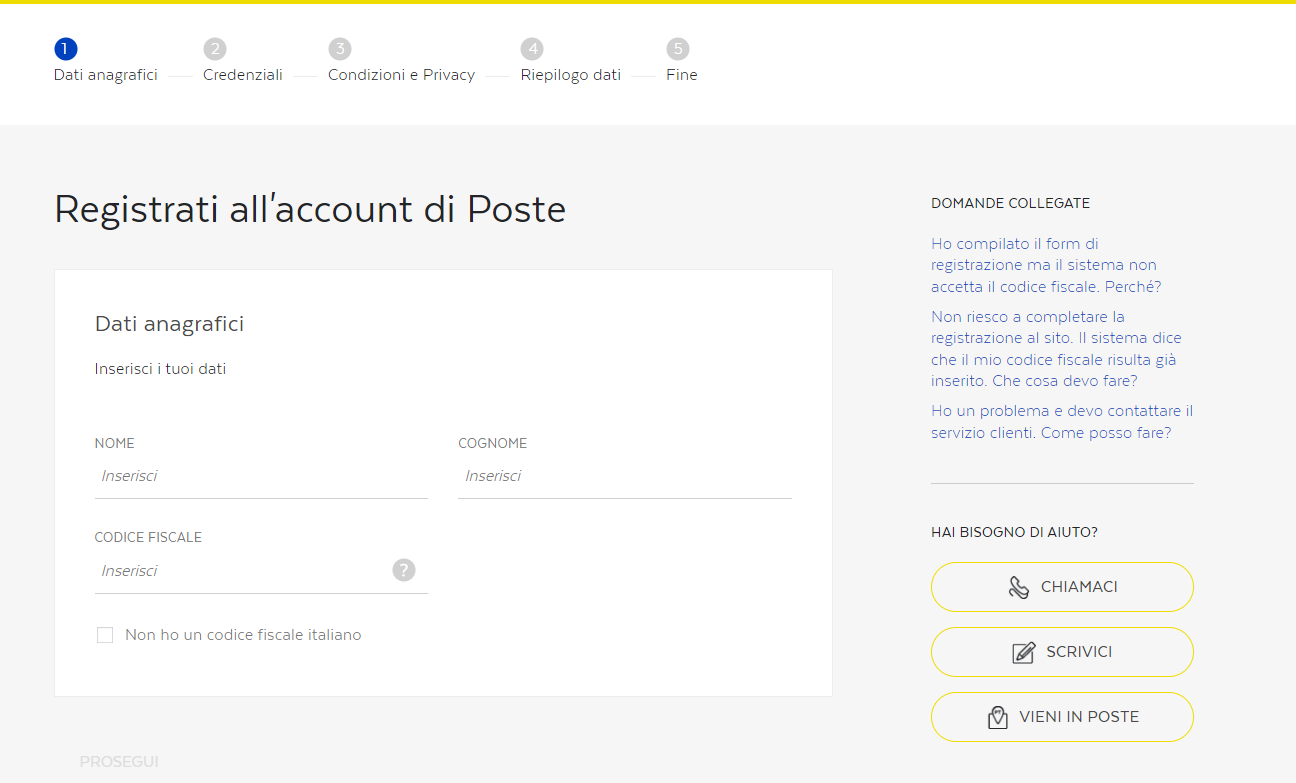The height and width of the screenshot is (783, 1296).
Task: Focus the NOME input field
Action: 261,477
